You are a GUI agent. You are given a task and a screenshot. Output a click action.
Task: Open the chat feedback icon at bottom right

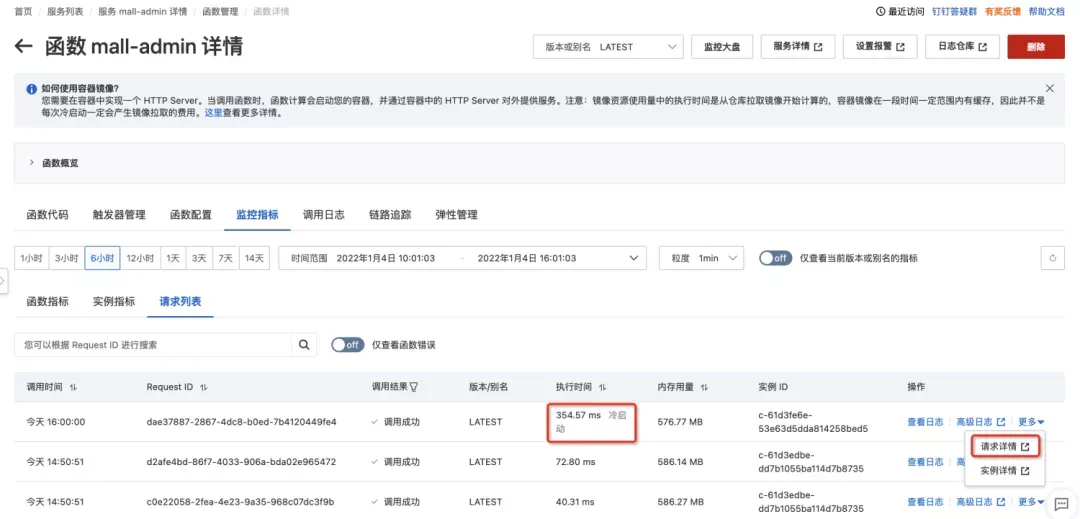1061,505
